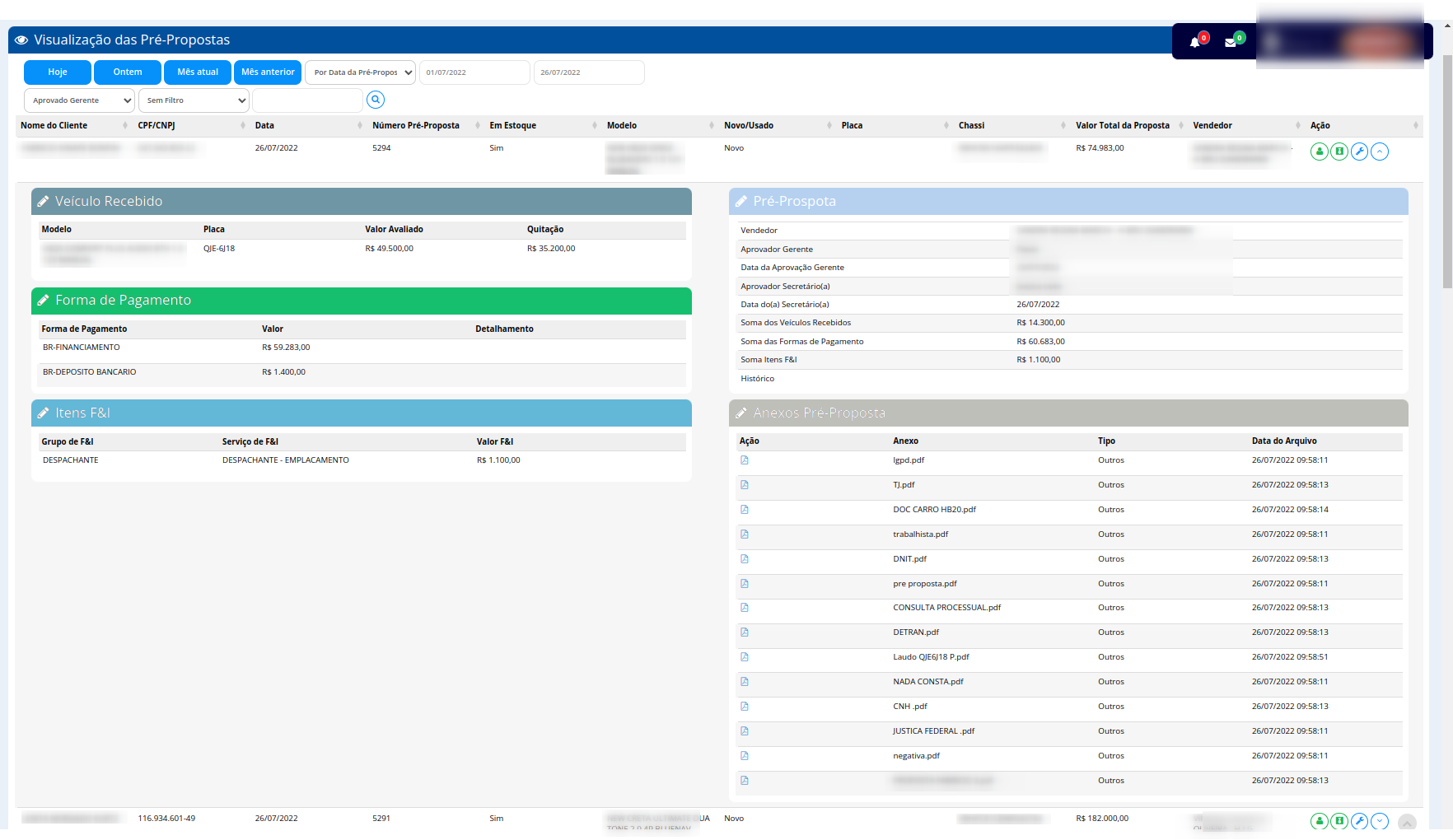Click green tie icon for proposal 5294
Image resolution: width=1453 pixels, height=840 pixels.
(1339, 152)
